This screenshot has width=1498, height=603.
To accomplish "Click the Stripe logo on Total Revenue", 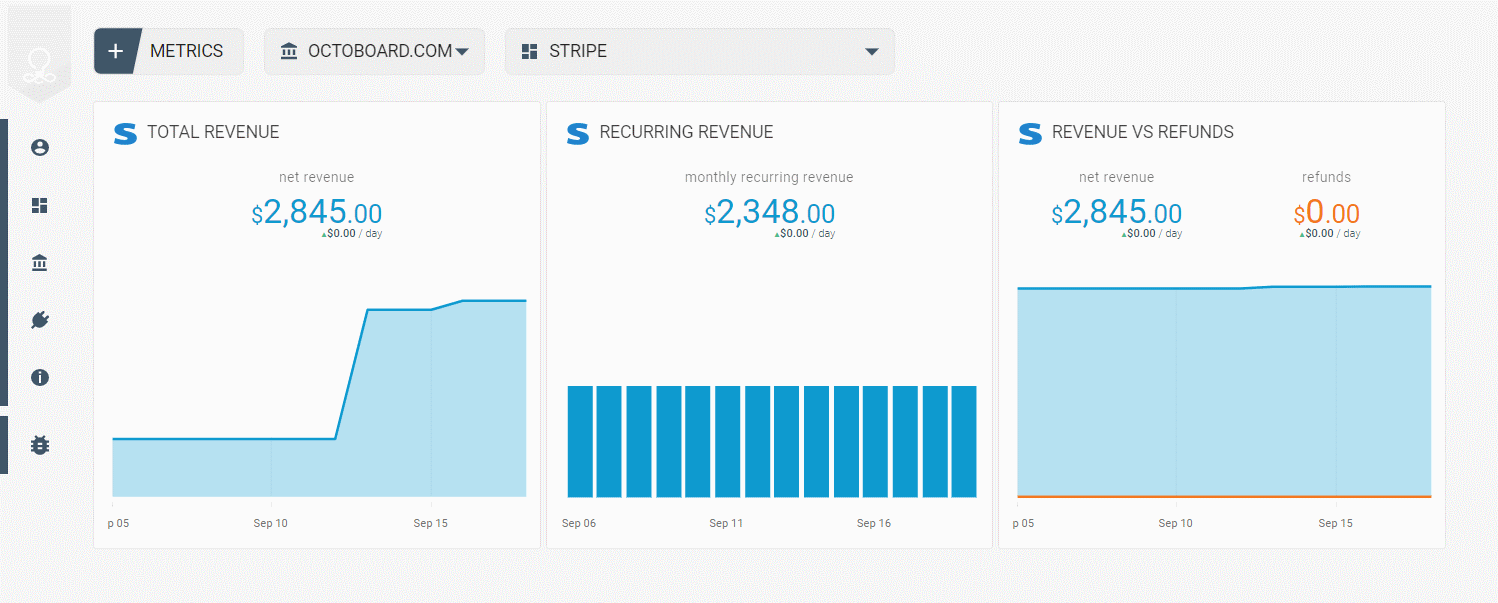I will click(x=125, y=133).
